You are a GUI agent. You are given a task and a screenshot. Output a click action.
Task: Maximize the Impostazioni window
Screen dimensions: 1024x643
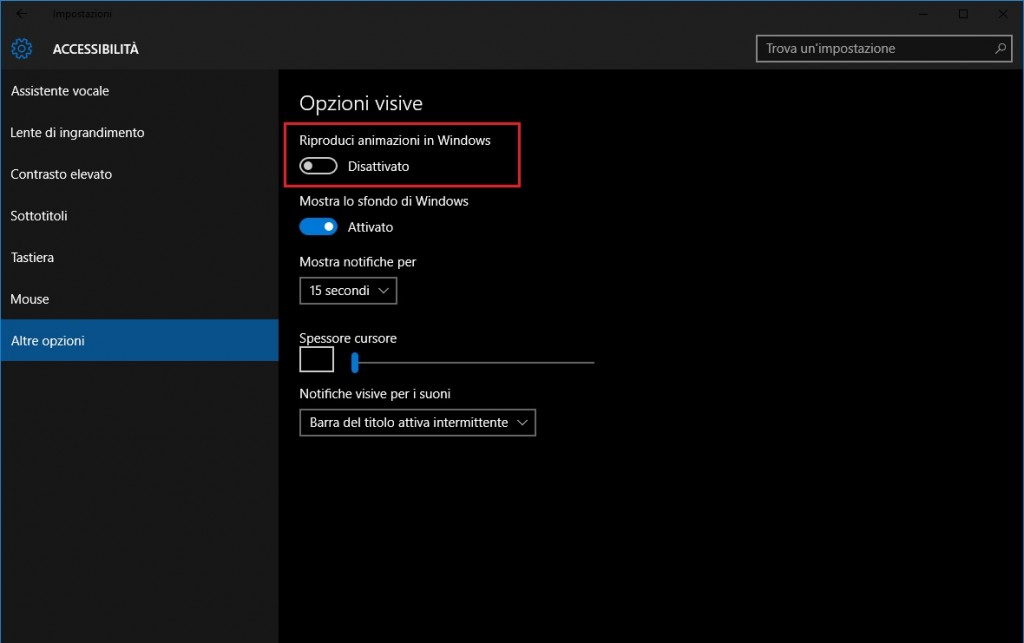click(963, 14)
